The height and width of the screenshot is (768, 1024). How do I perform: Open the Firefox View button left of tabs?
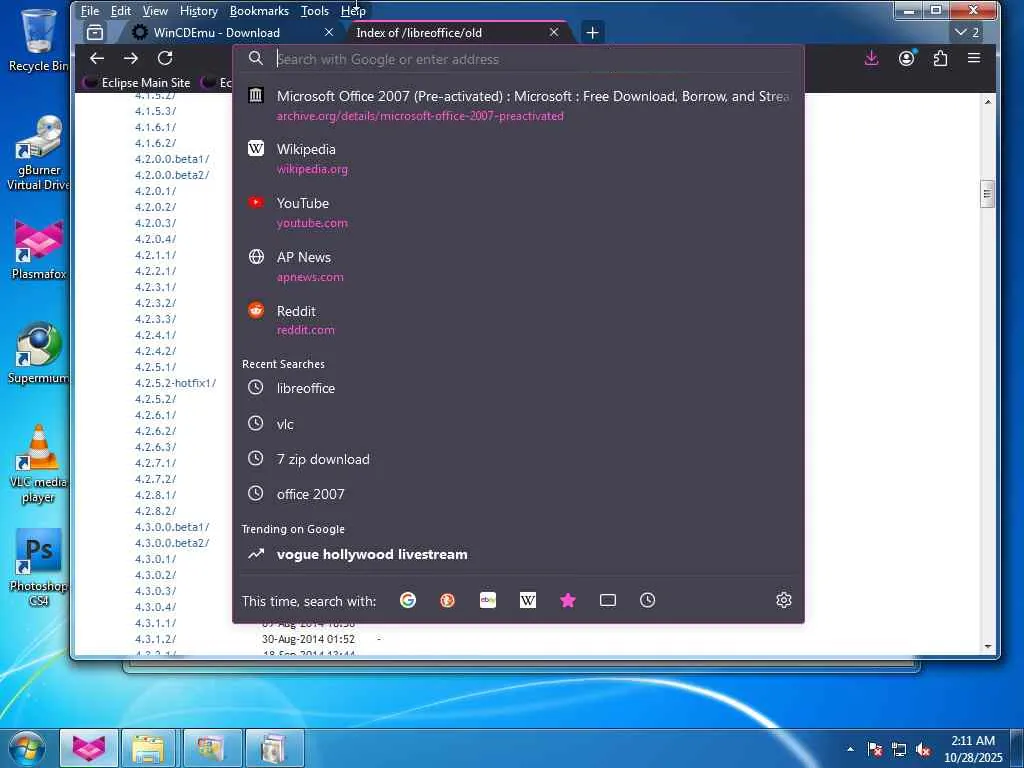[x=95, y=32]
